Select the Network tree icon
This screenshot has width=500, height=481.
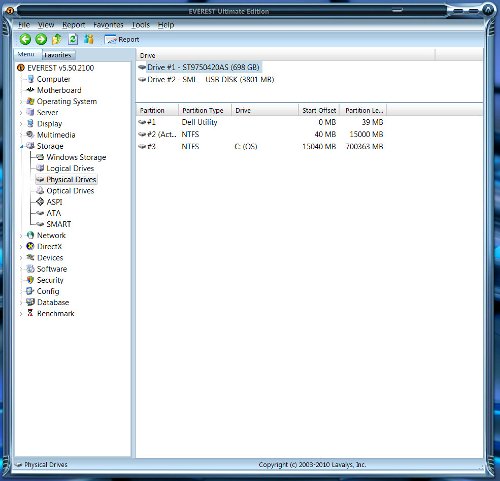point(30,235)
